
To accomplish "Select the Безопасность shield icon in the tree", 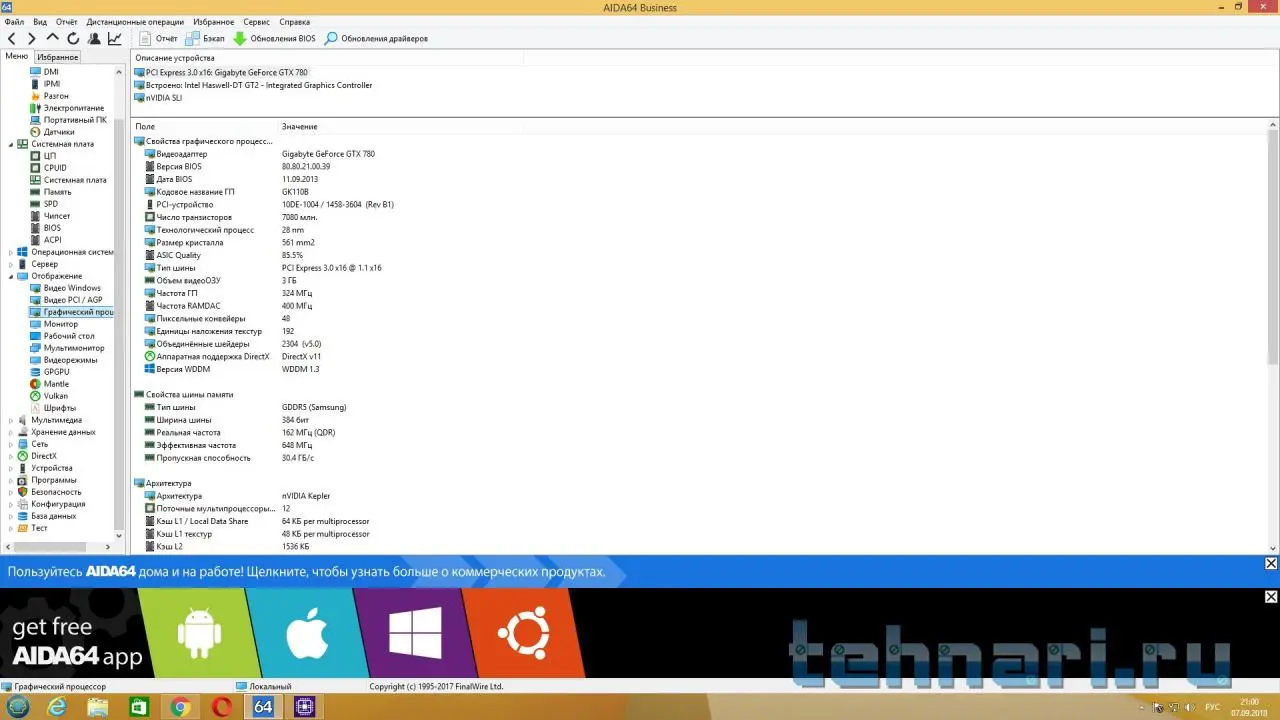I will click(x=23, y=492).
